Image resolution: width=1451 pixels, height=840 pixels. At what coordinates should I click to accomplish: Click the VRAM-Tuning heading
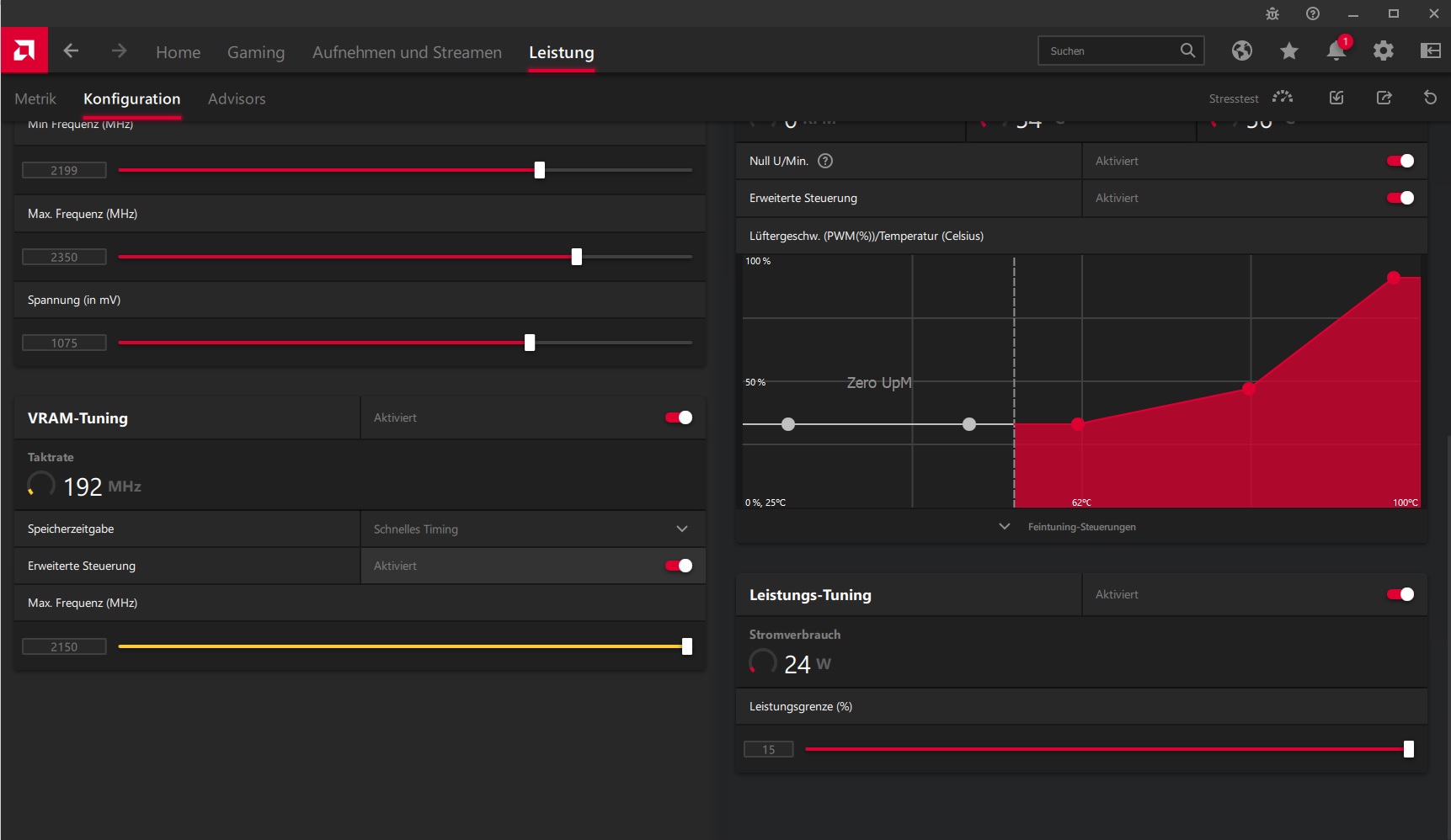[77, 418]
